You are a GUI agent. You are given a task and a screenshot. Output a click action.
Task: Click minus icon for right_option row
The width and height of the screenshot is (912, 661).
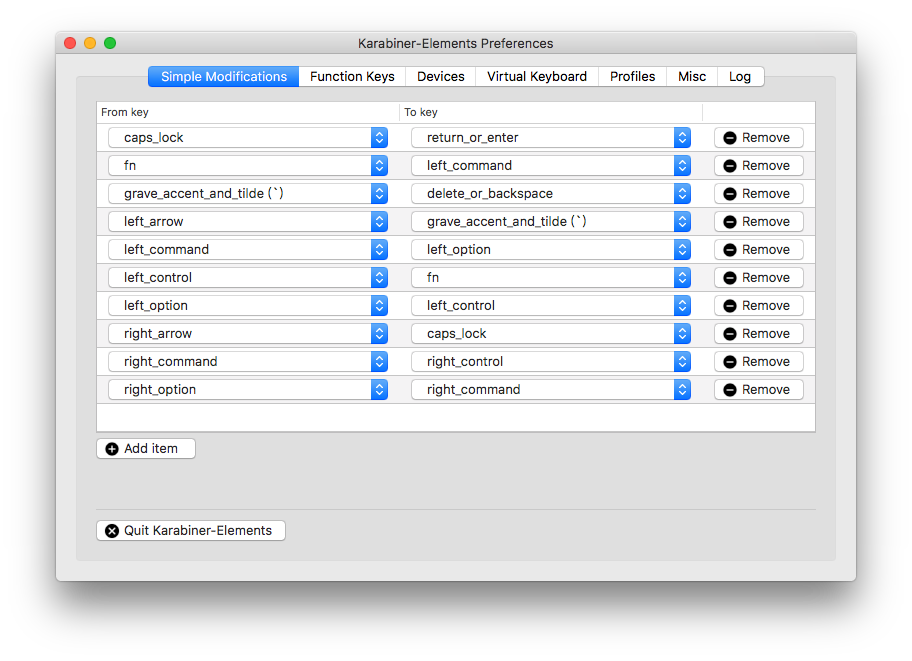pyautogui.click(x=730, y=390)
